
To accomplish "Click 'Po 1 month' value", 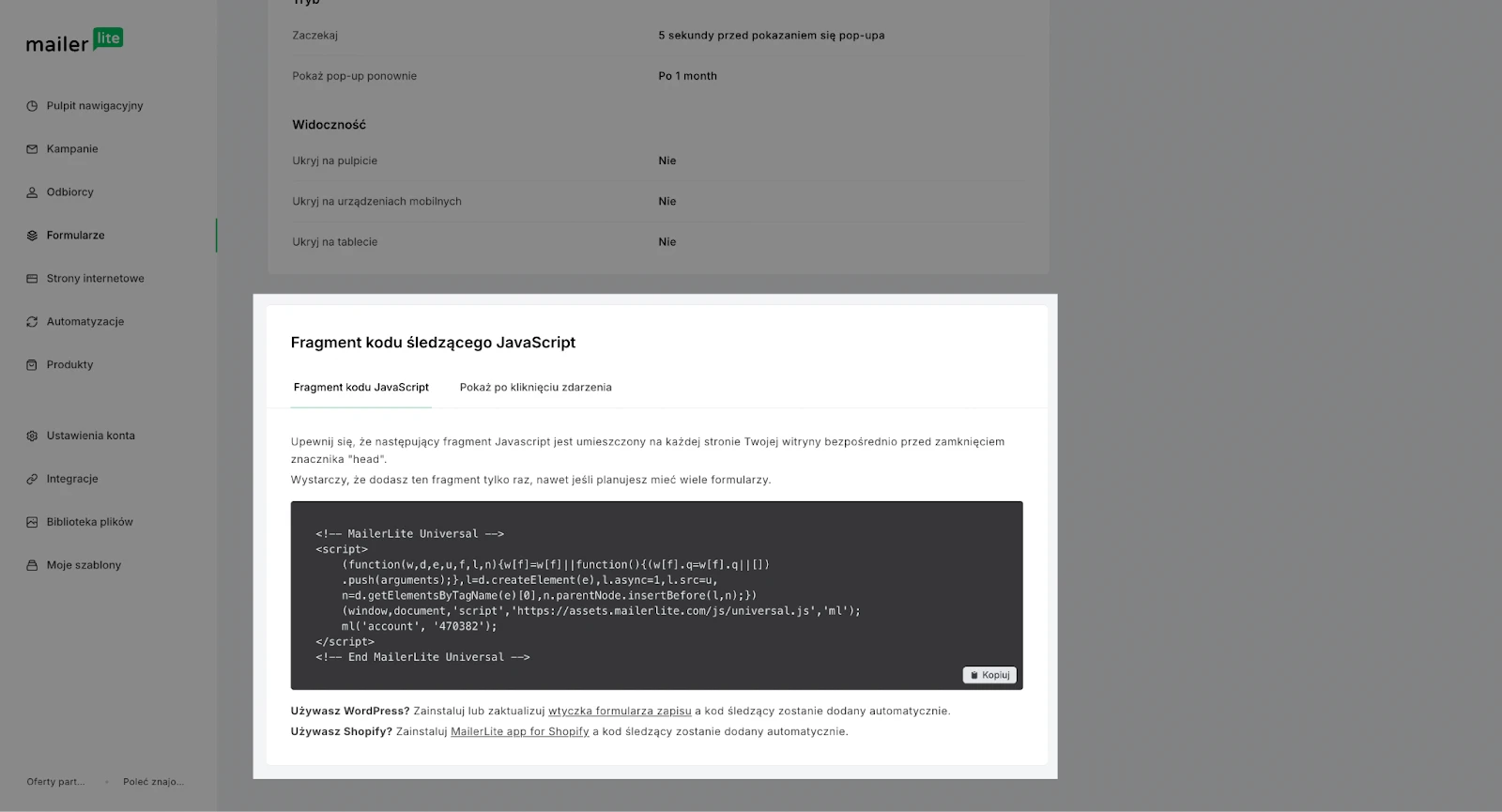I will click(x=687, y=76).
